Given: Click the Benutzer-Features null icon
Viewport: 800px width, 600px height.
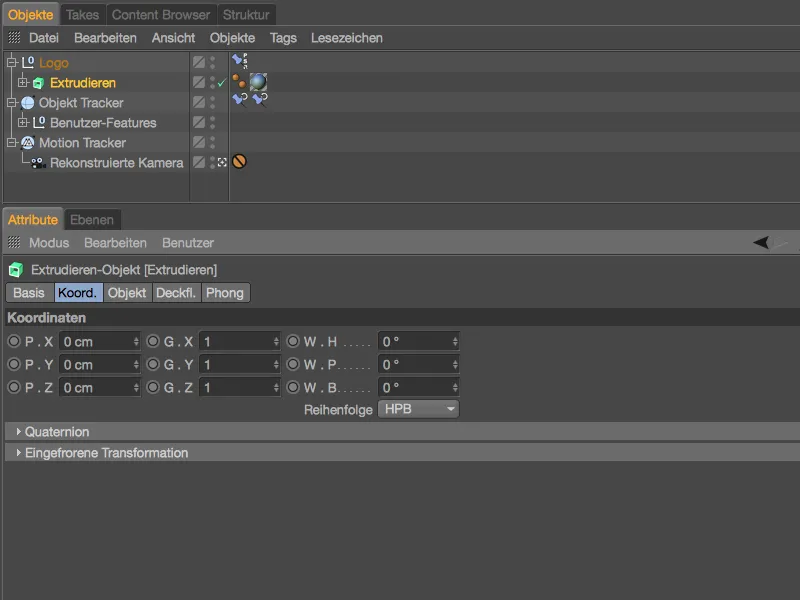Looking at the screenshot, I should pyautogui.click(x=39, y=122).
